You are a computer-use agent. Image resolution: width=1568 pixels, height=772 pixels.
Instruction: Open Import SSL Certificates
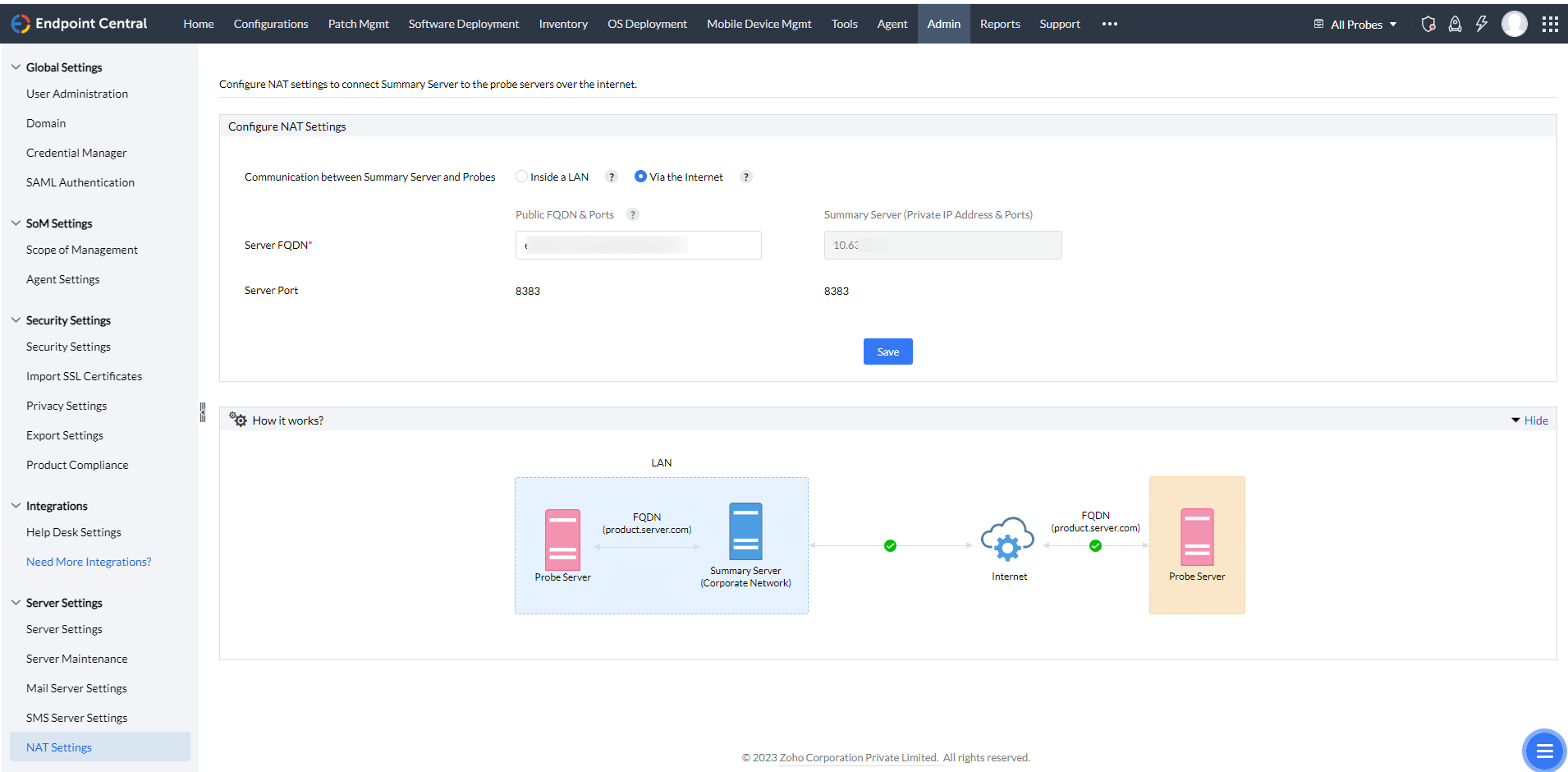[x=84, y=376]
